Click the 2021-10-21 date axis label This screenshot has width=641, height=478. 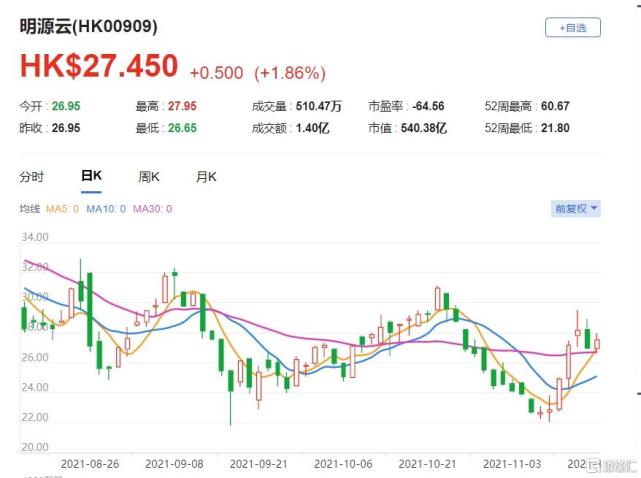click(427, 464)
